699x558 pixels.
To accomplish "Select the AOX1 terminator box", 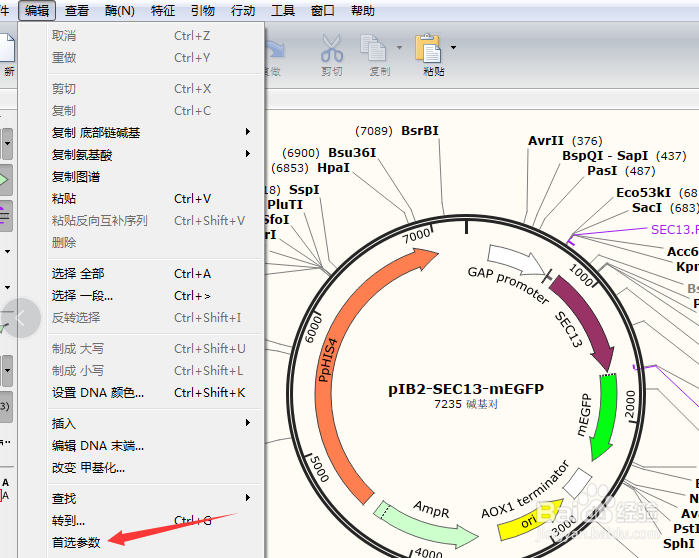I will click(x=578, y=483).
